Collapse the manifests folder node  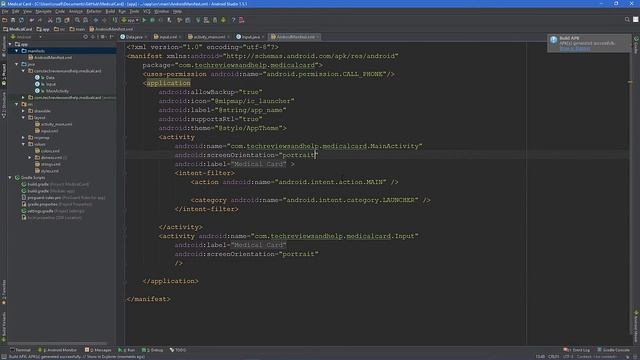click(17, 51)
